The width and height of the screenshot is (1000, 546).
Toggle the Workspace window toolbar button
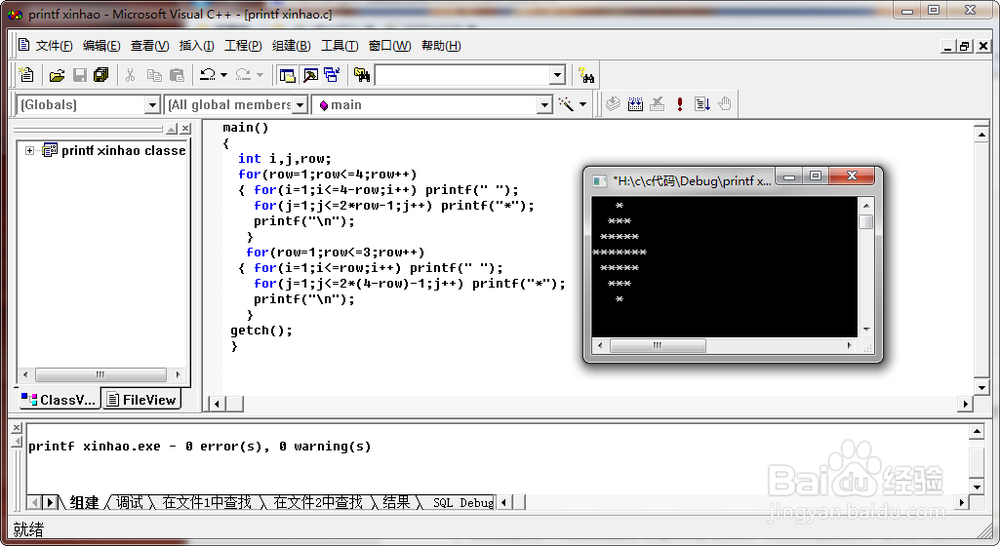(287, 75)
